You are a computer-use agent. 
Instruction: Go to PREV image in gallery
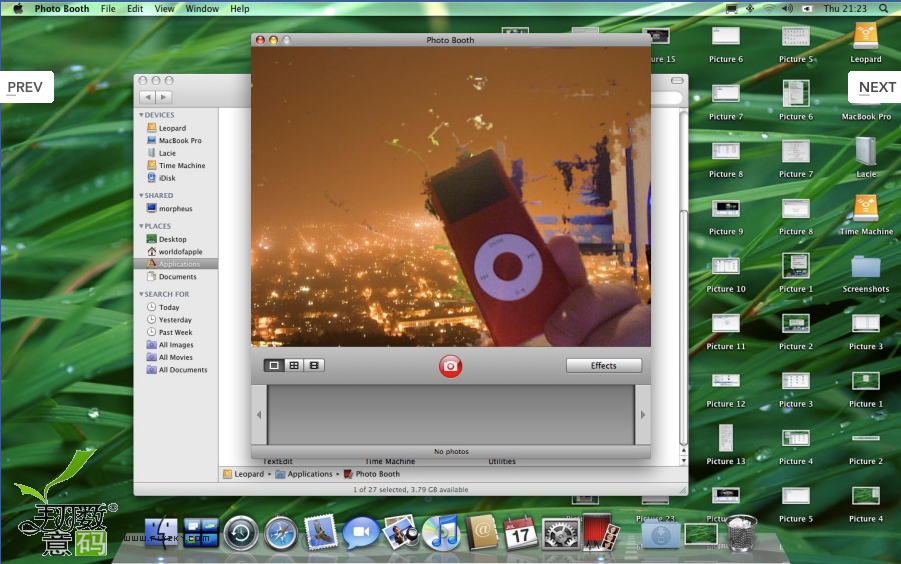coord(26,87)
